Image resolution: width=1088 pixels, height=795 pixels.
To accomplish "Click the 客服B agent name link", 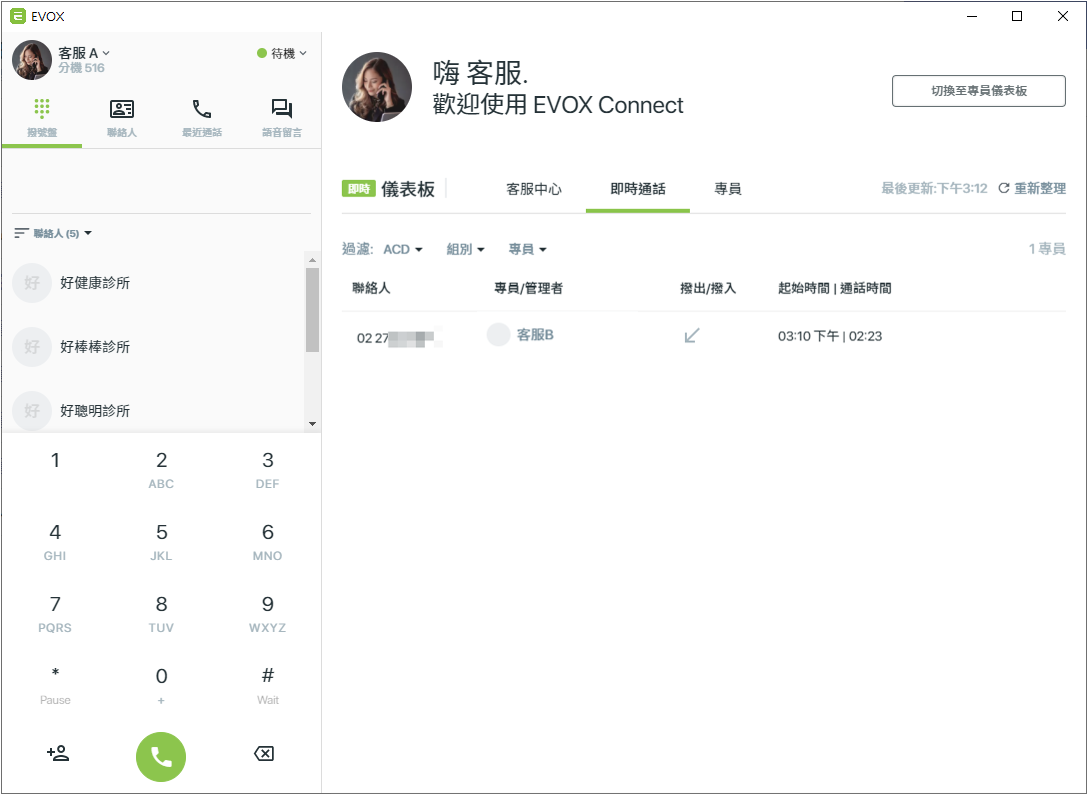I will click(x=535, y=335).
